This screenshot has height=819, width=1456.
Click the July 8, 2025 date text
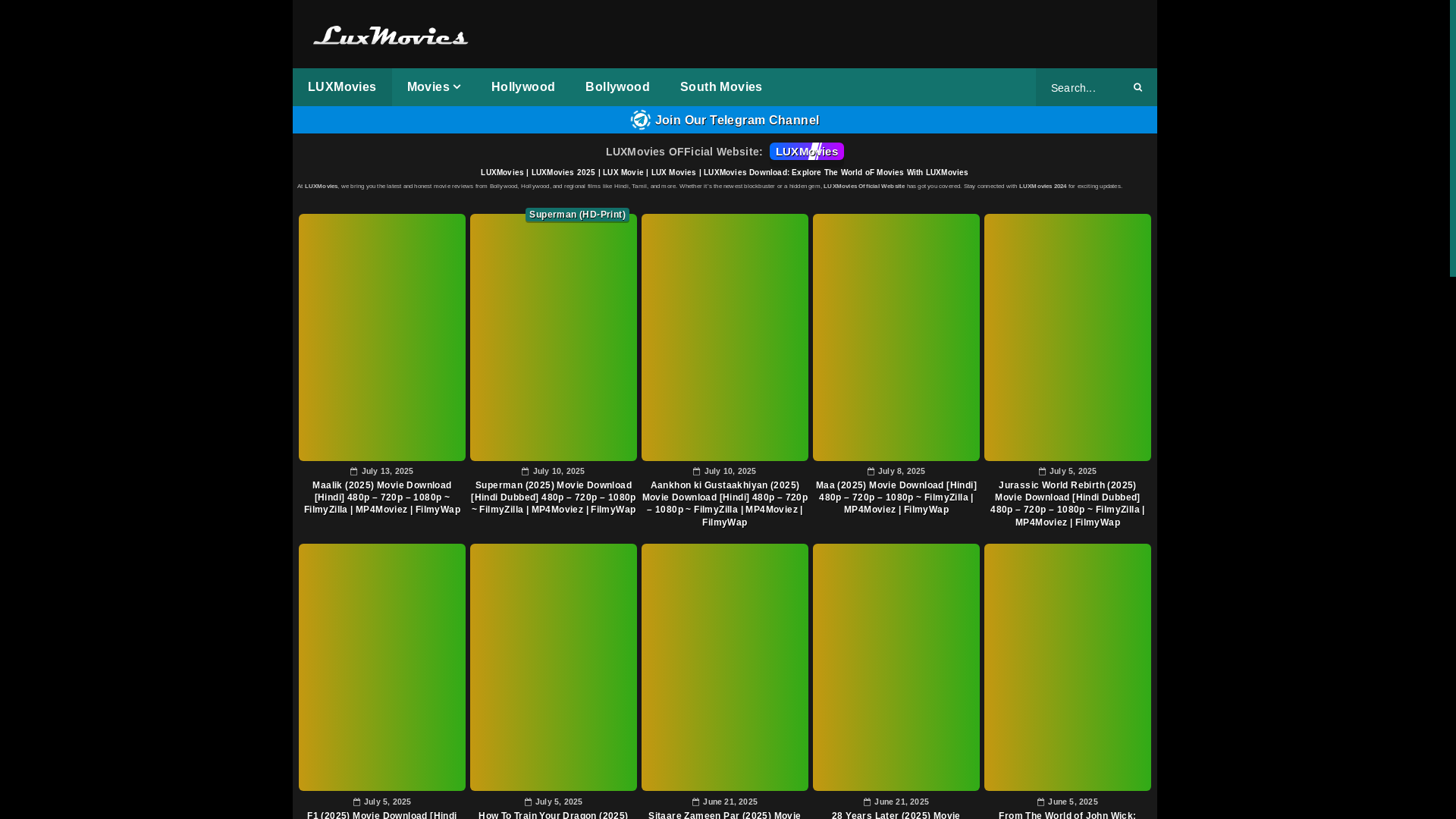pos(902,471)
